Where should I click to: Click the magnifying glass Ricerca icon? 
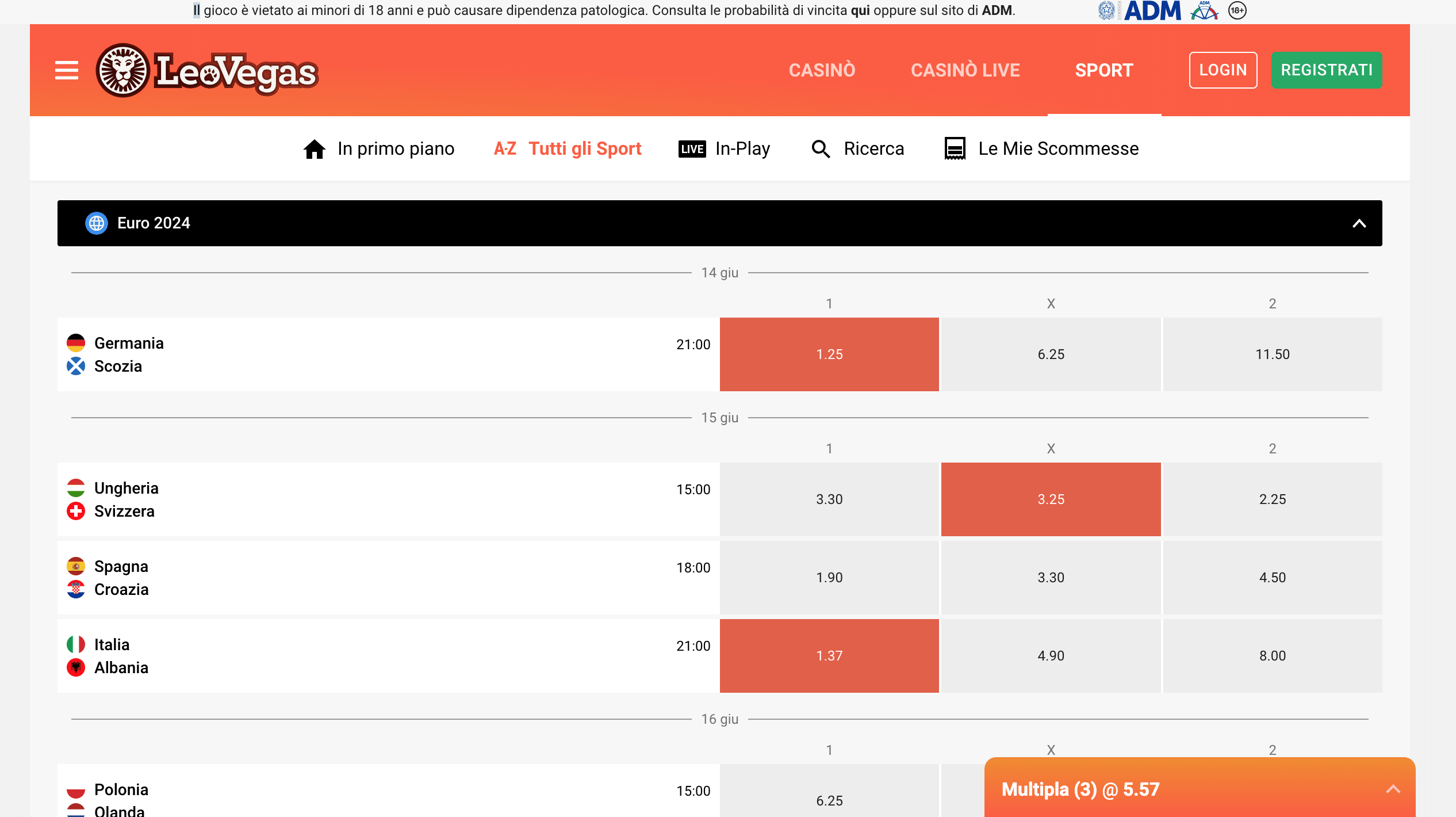point(821,149)
